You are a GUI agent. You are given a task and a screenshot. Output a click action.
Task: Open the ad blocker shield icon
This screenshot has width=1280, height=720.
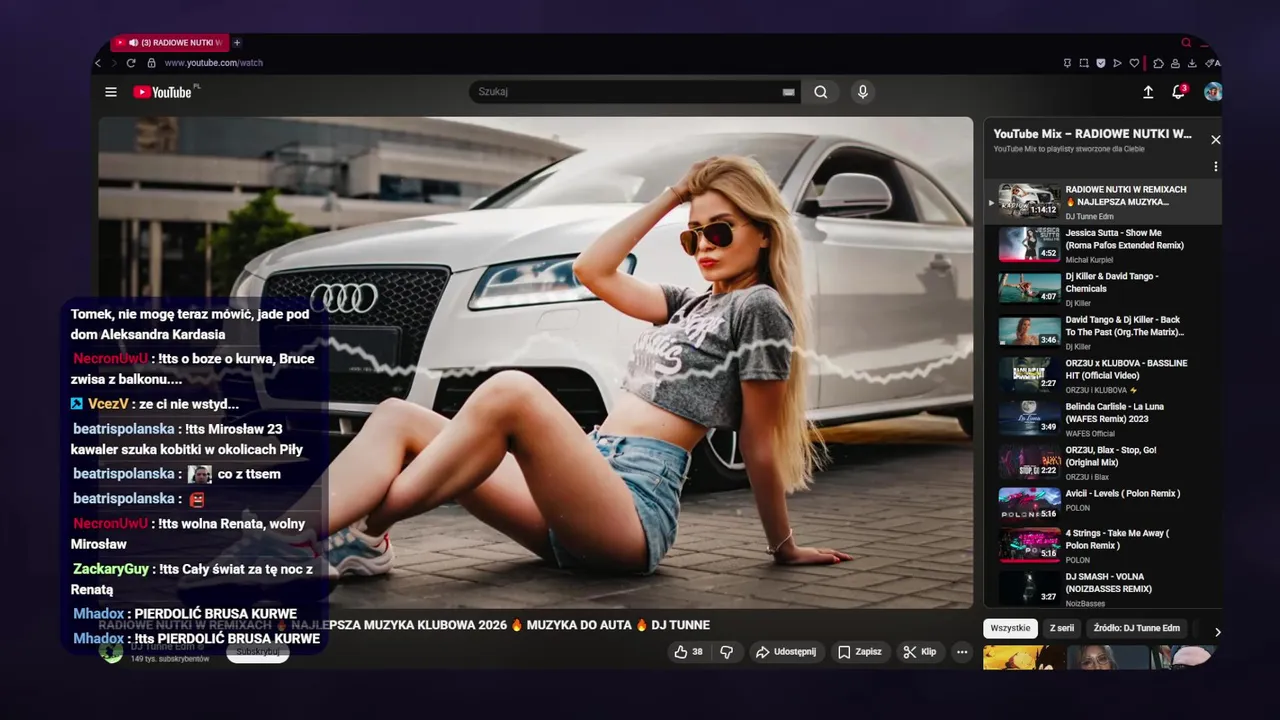click(1101, 63)
